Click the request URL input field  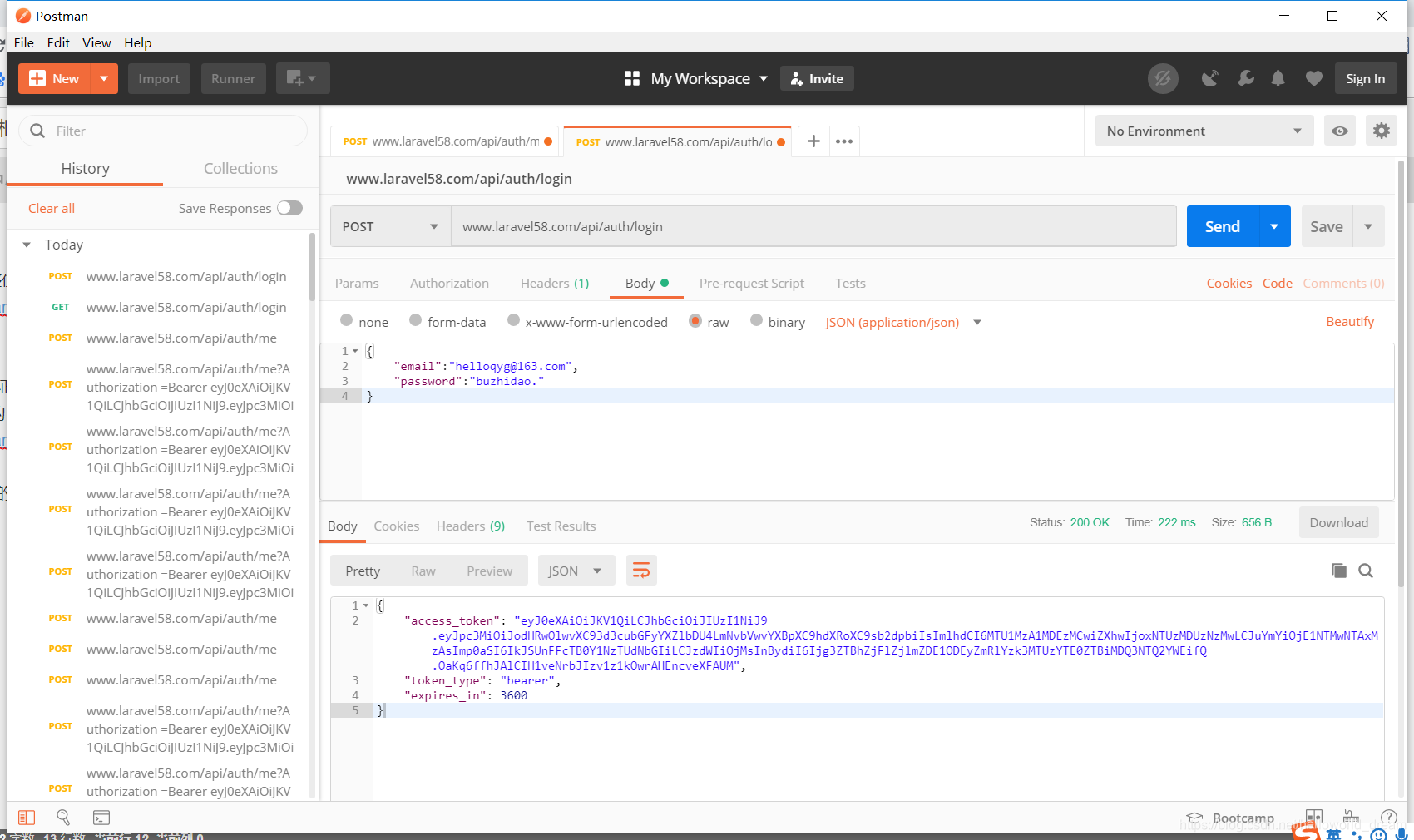(813, 226)
